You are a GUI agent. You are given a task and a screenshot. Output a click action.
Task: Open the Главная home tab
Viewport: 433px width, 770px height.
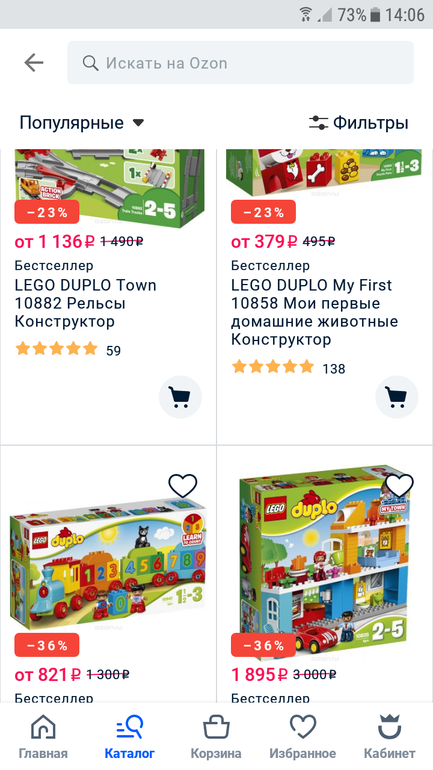click(x=43, y=736)
